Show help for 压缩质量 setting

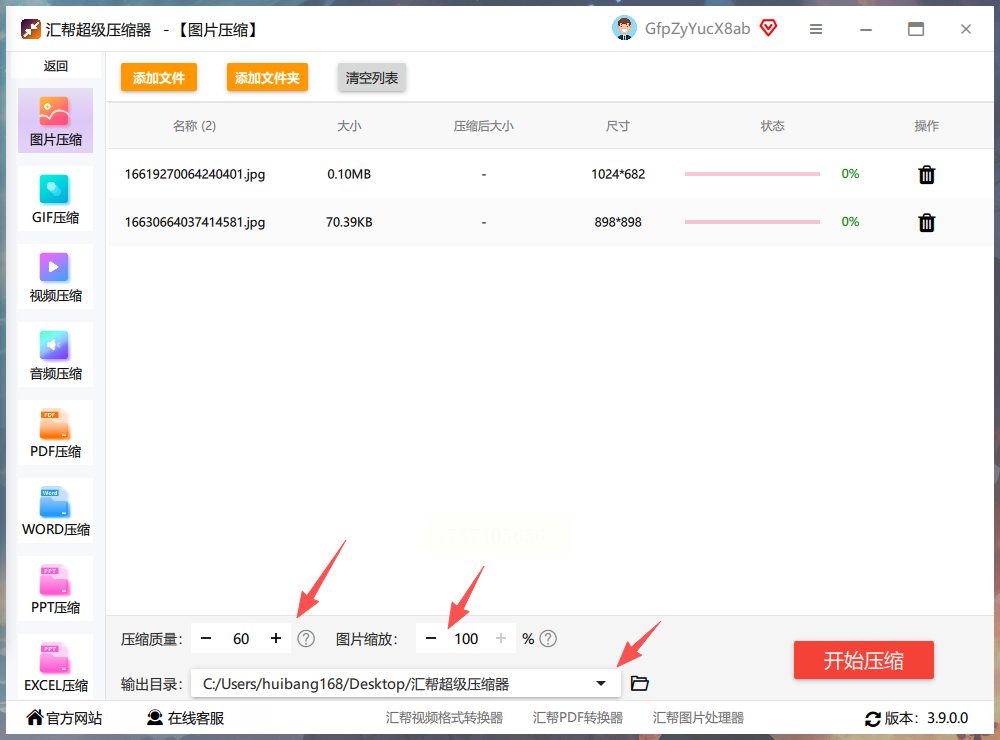pos(306,639)
